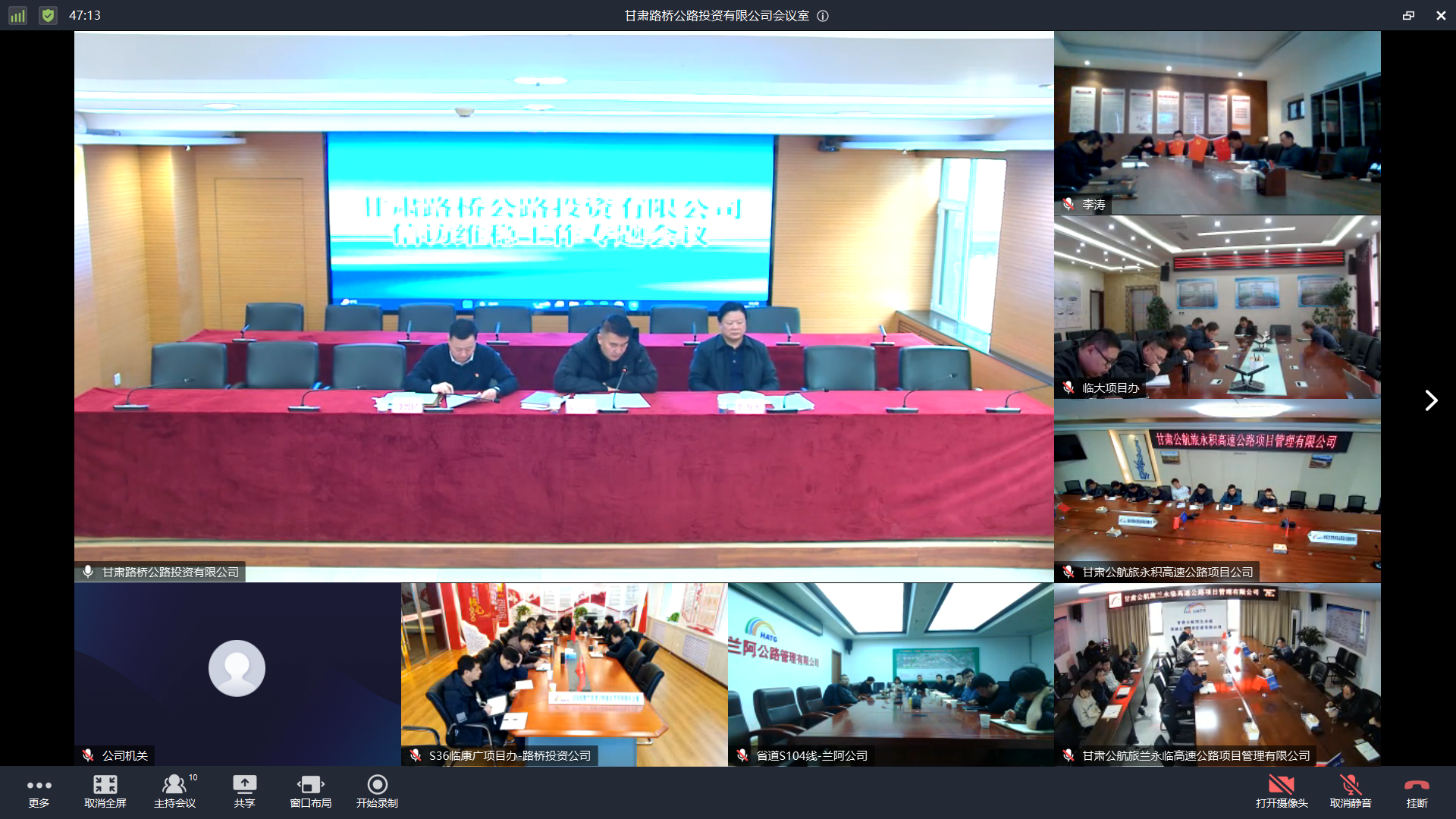Start recording with 开始录制

coord(375,791)
